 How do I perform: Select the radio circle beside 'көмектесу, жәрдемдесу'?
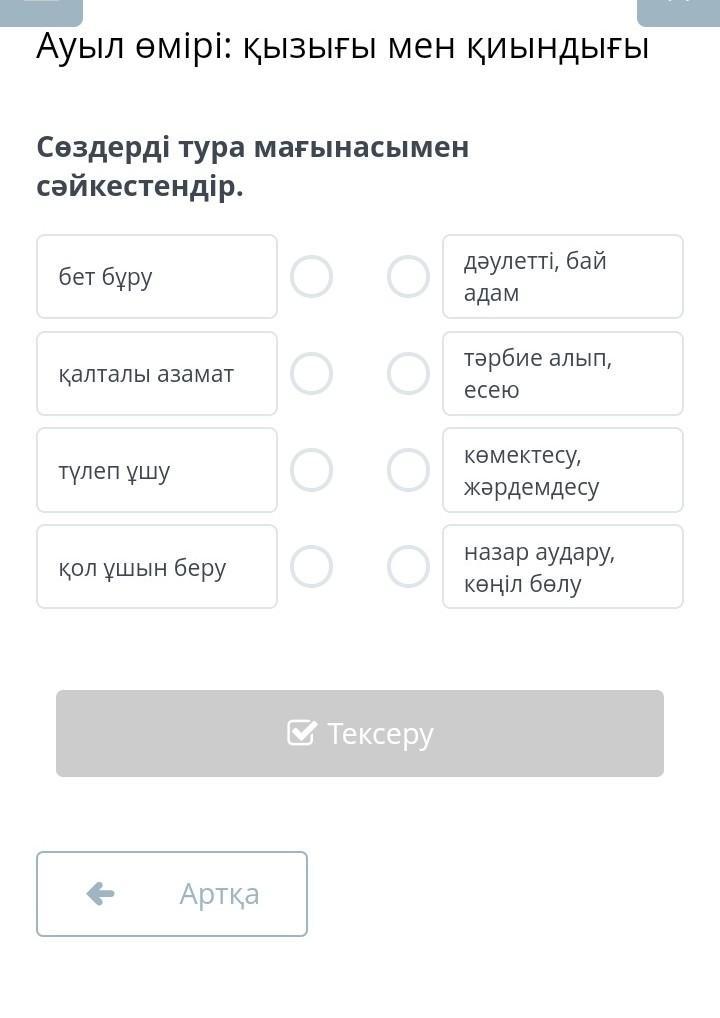pos(408,470)
